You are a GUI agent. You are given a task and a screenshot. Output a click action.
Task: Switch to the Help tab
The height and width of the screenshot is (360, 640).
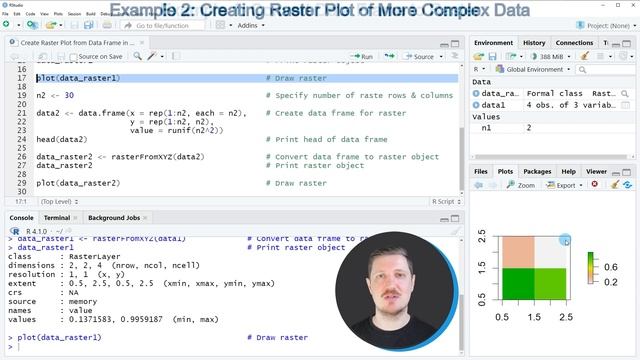[x=568, y=171]
